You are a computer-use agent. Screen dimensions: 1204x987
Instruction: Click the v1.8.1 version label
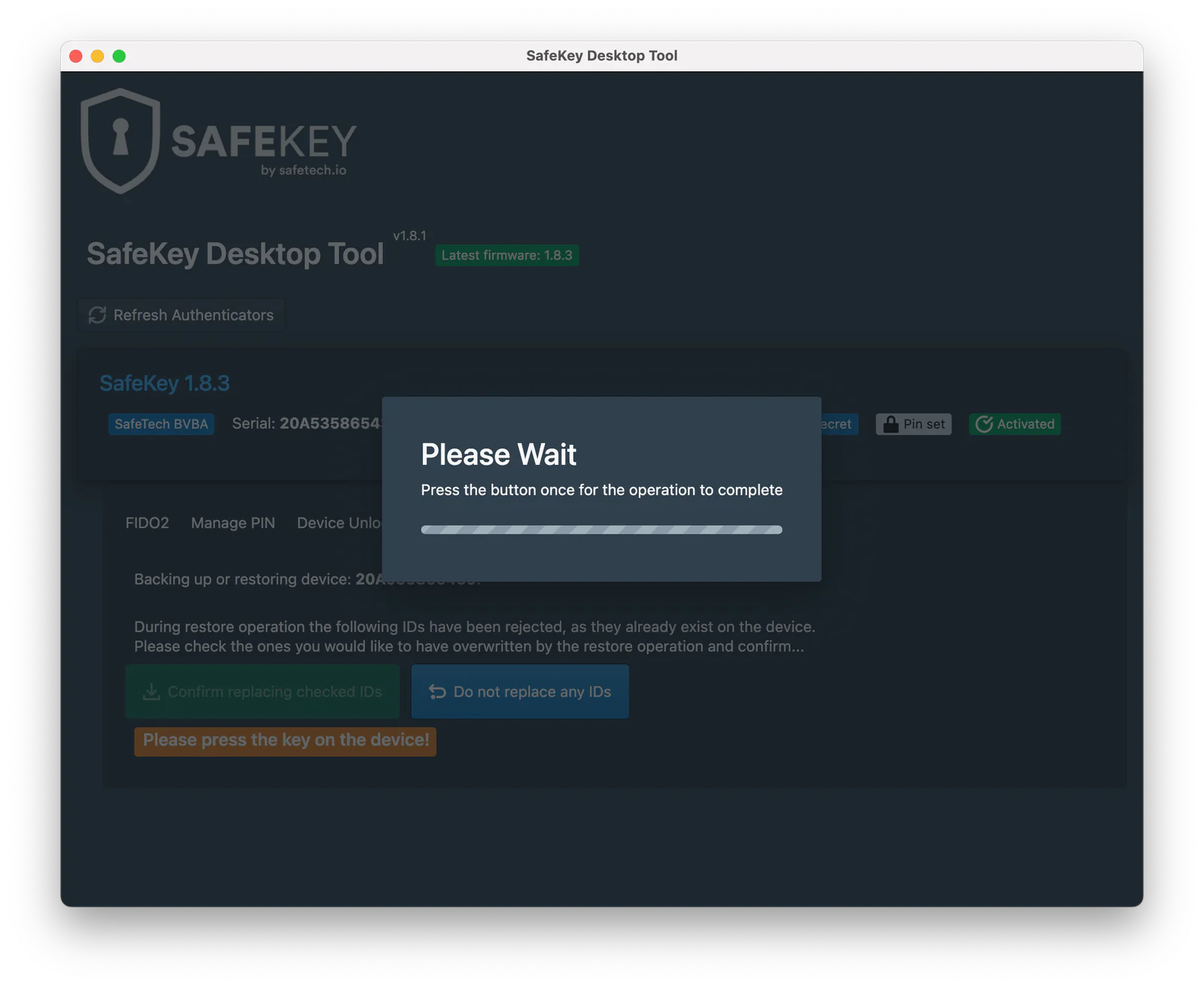tap(410, 235)
